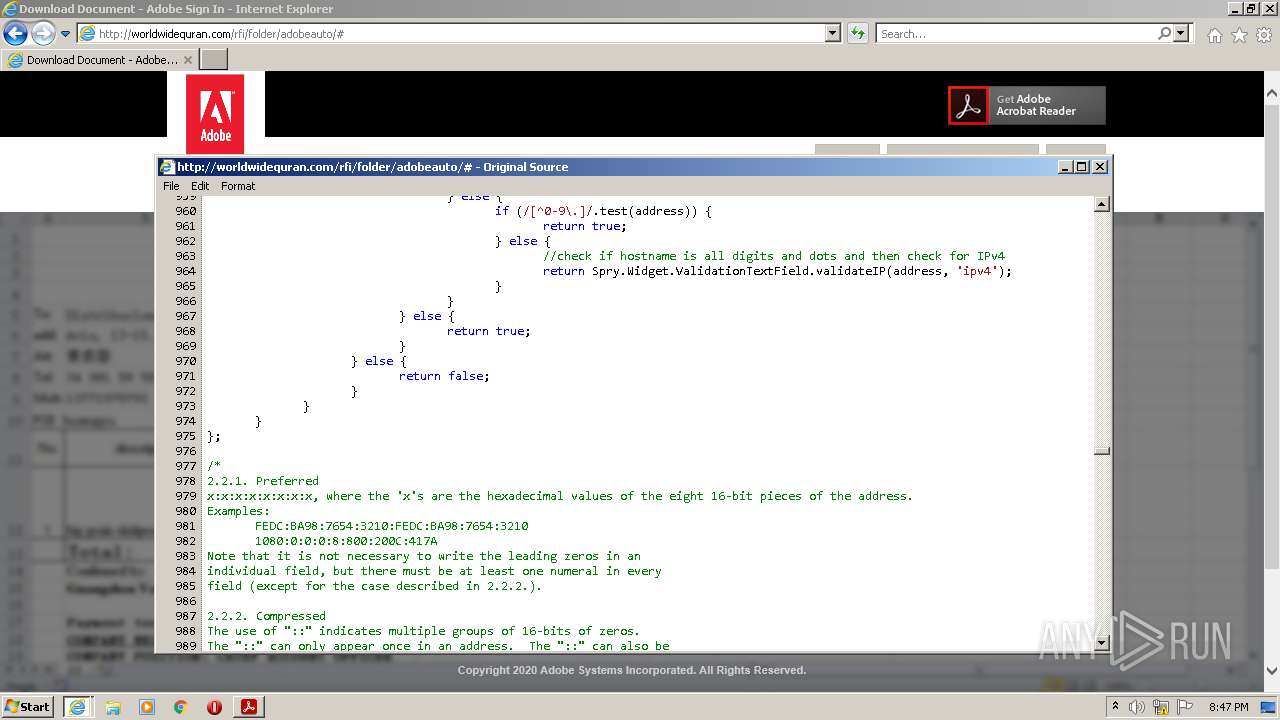Click the Refresh page icon

pyautogui.click(x=857, y=33)
